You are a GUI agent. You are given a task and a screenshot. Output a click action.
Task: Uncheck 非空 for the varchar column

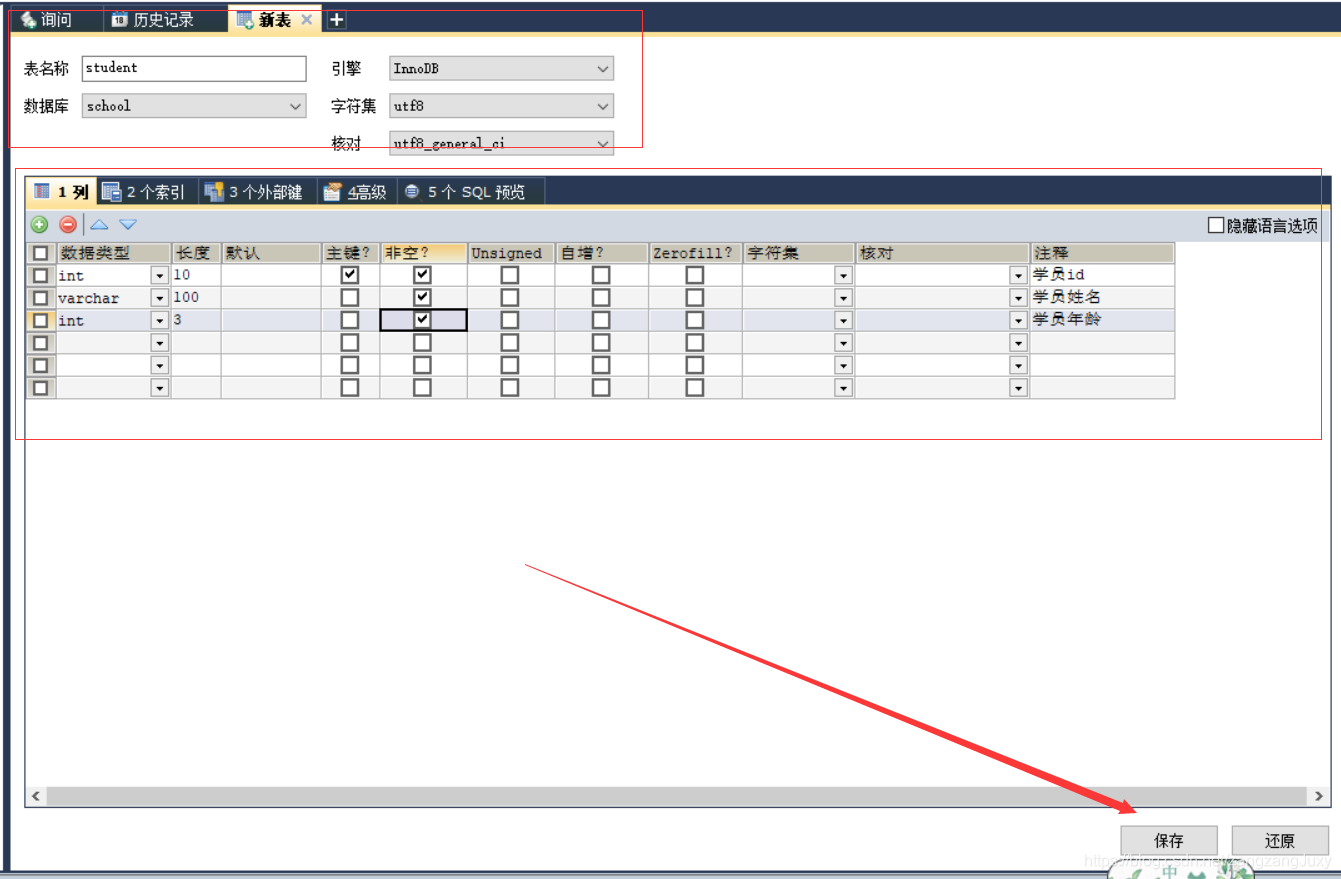pyautogui.click(x=422, y=297)
